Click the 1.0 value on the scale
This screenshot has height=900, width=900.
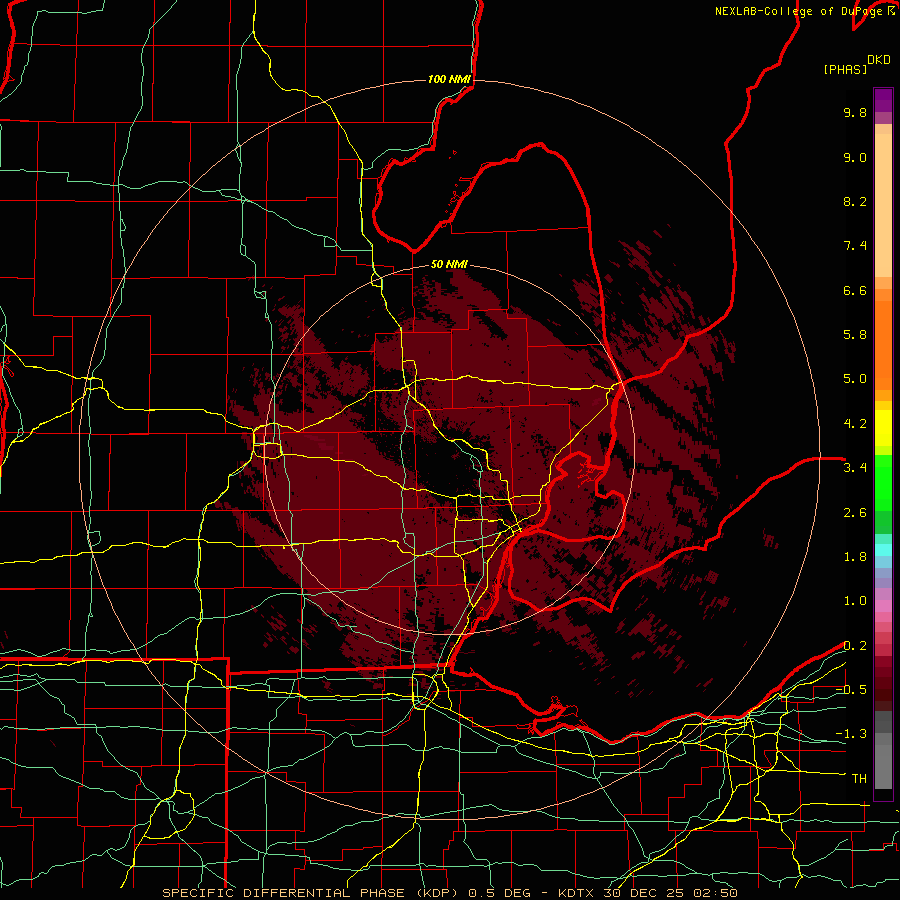tap(855, 601)
